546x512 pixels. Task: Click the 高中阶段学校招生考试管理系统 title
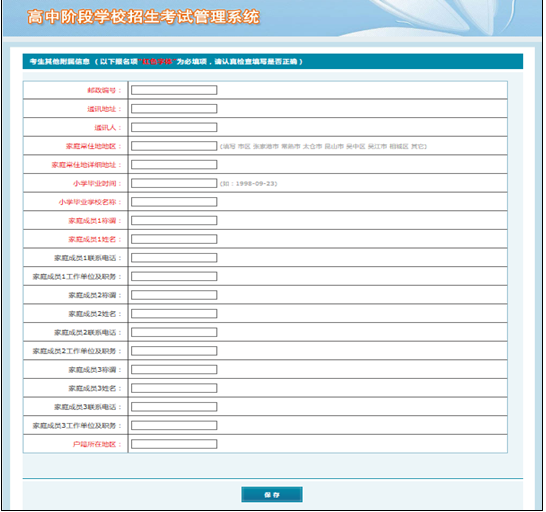(143, 17)
